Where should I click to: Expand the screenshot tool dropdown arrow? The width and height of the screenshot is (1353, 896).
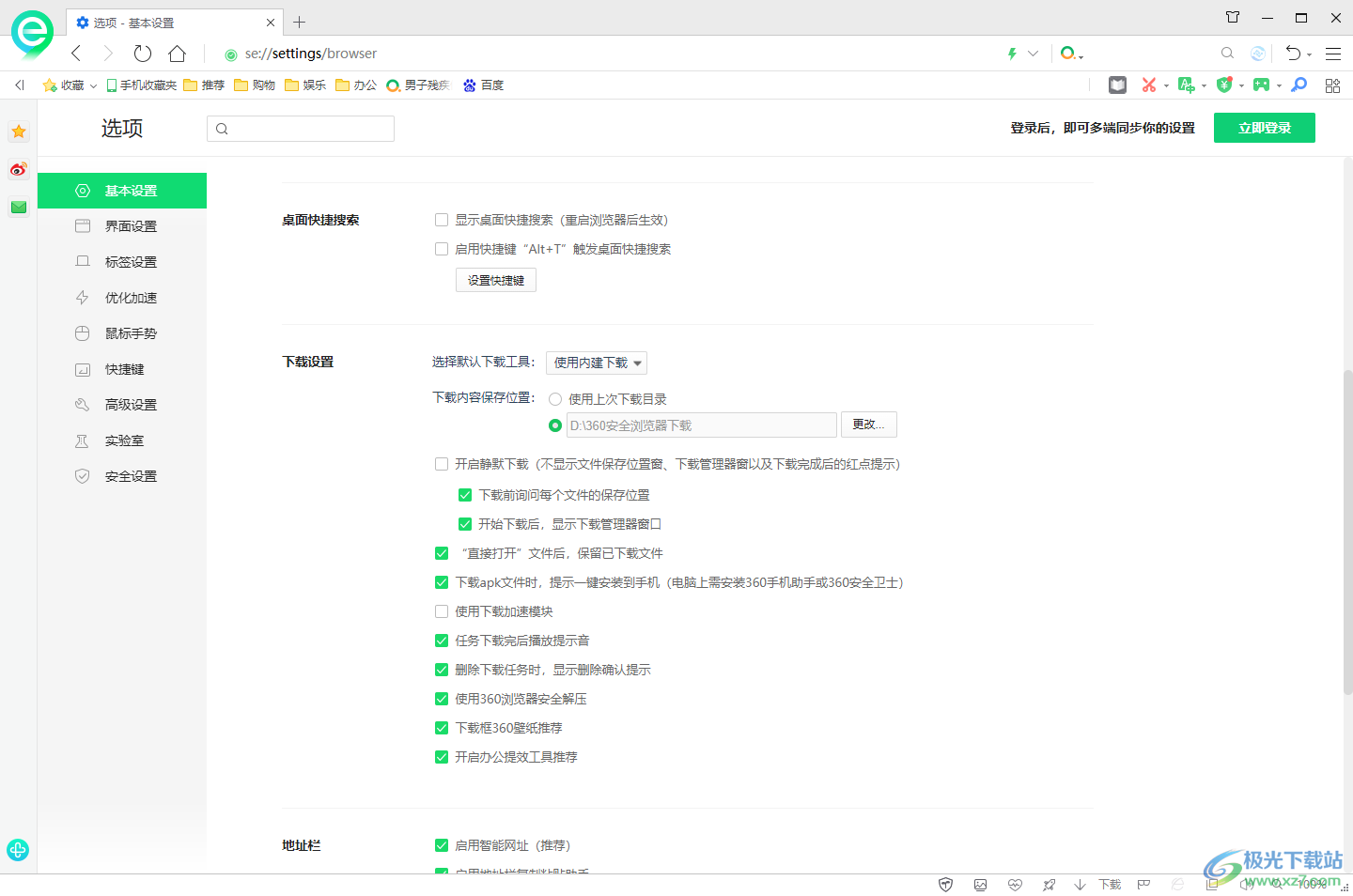(1166, 85)
